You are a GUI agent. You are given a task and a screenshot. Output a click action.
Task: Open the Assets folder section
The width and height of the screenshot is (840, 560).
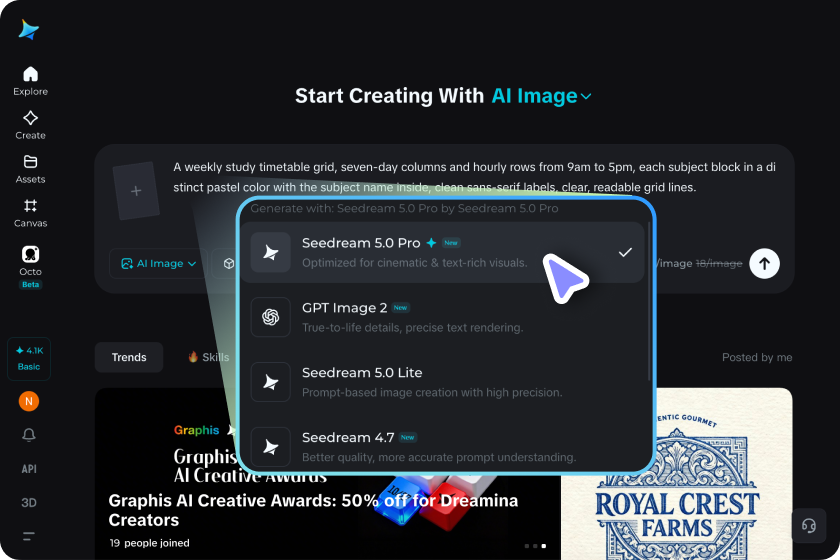[x=31, y=169]
